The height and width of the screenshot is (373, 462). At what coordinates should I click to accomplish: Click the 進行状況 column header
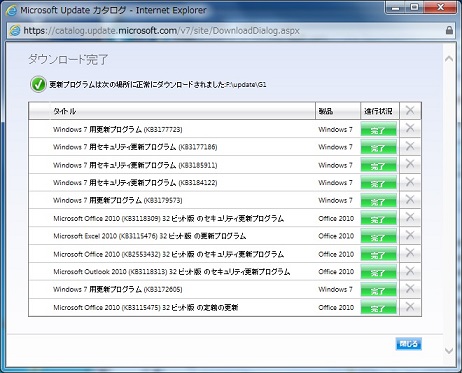[380, 111]
